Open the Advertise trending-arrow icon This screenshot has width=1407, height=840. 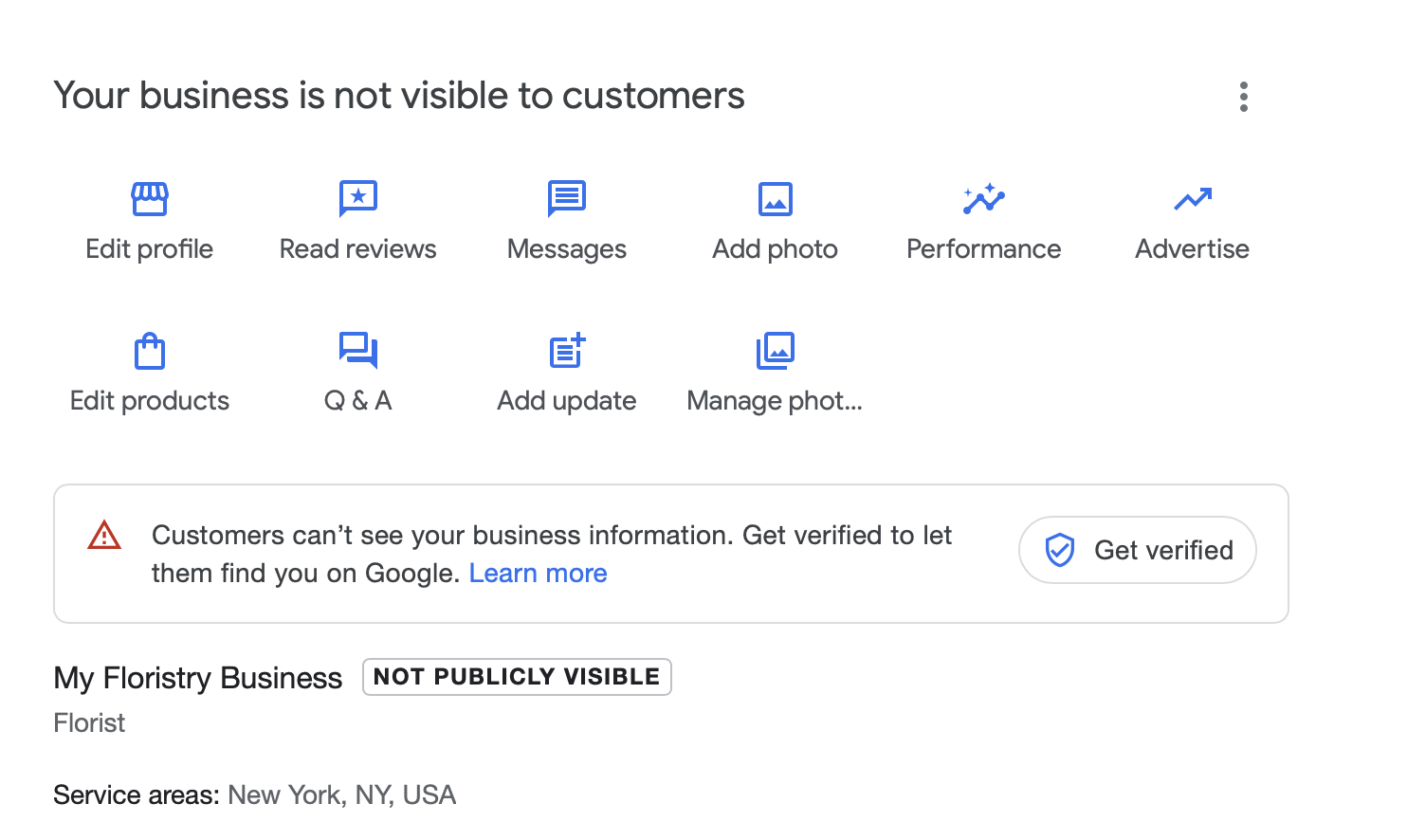[1192, 199]
